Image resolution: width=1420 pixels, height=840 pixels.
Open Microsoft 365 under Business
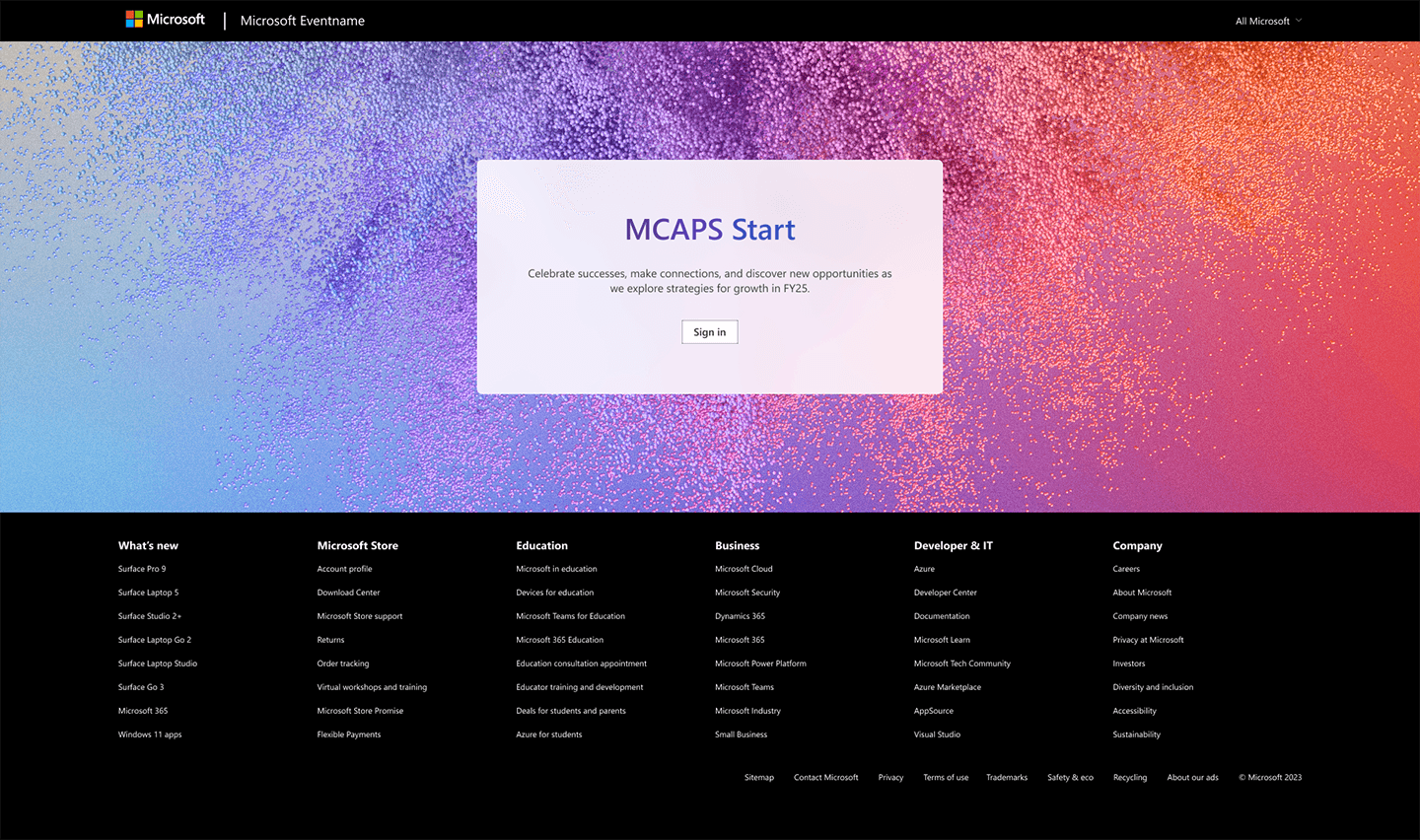[x=740, y=640]
